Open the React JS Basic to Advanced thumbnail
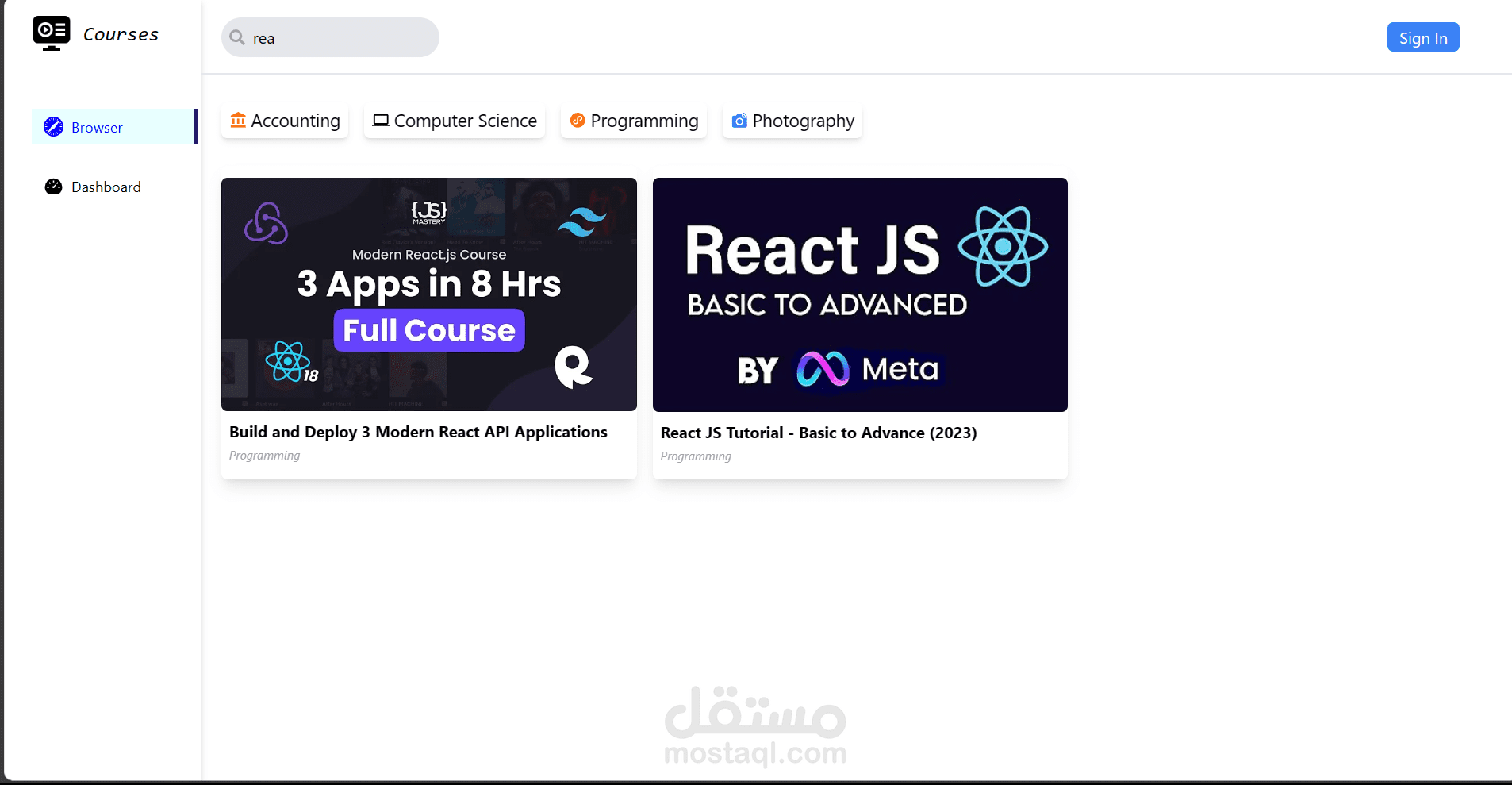1512x785 pixels. point(860,294)
